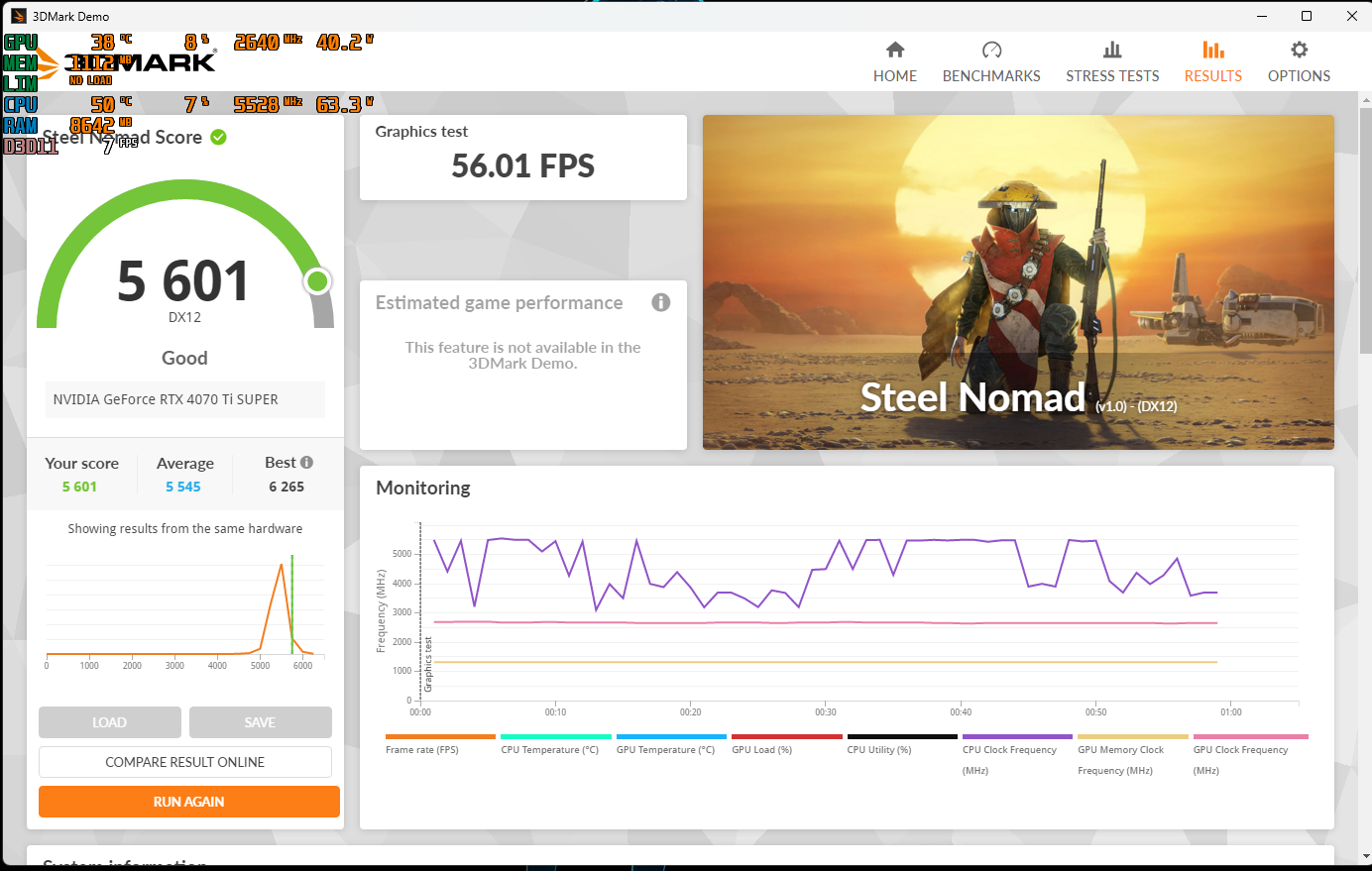Click the Average score value 5 545
The width and height of the screenshot is (1372, 871).
(x=183, y=487)
